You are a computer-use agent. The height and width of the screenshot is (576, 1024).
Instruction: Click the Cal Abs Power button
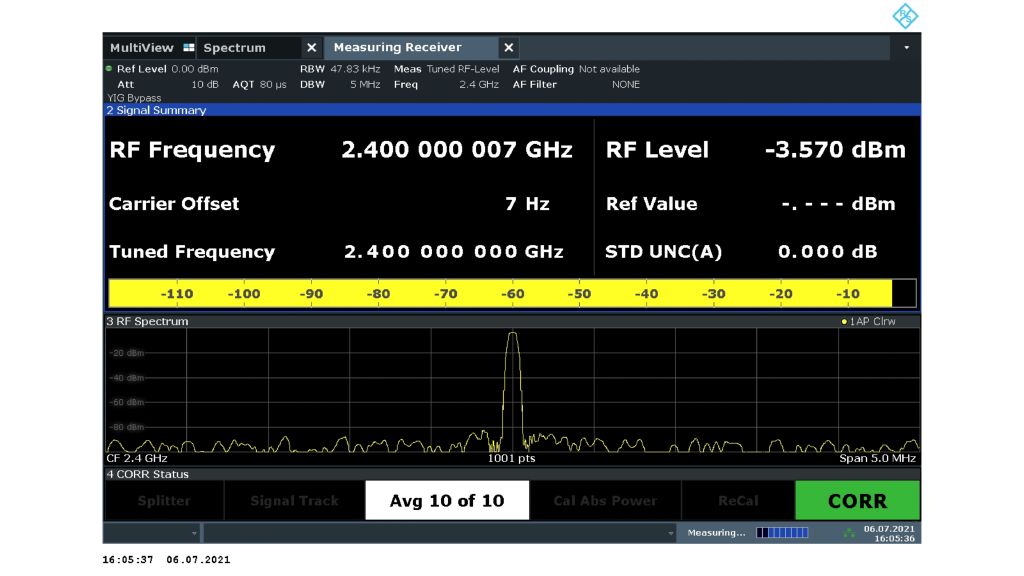pos(605,501)
